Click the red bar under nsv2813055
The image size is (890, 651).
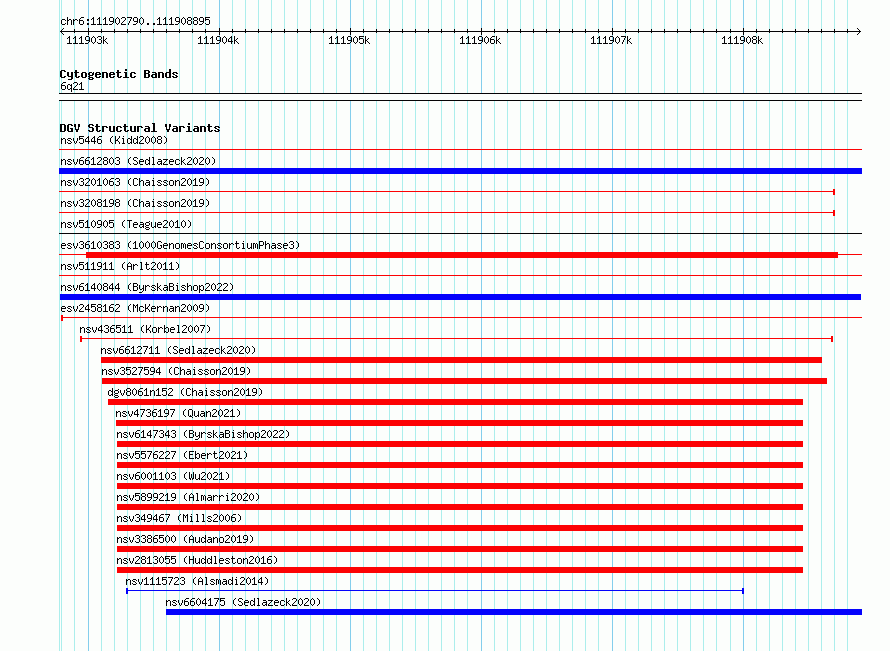460,570
